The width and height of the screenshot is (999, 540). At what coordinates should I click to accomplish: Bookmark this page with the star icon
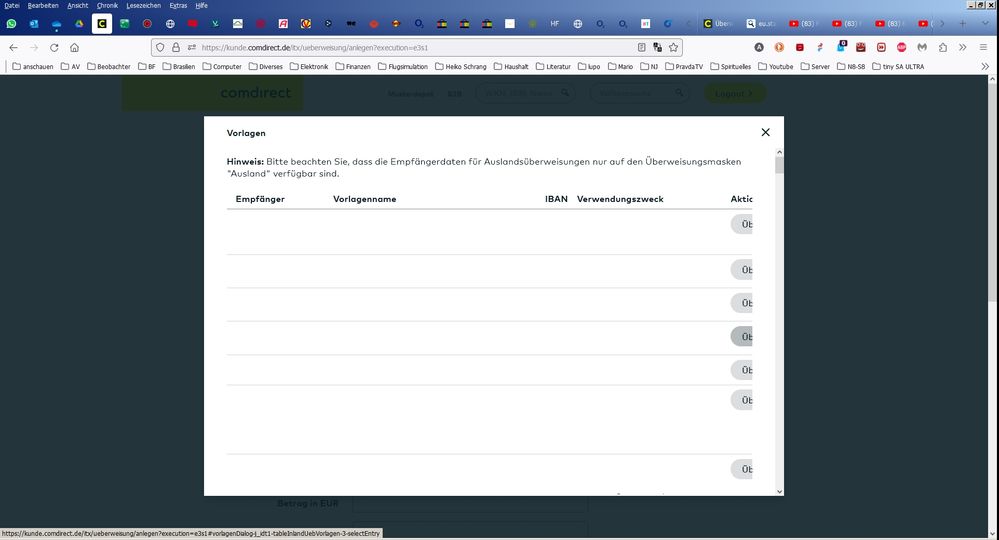click(674, 47)
